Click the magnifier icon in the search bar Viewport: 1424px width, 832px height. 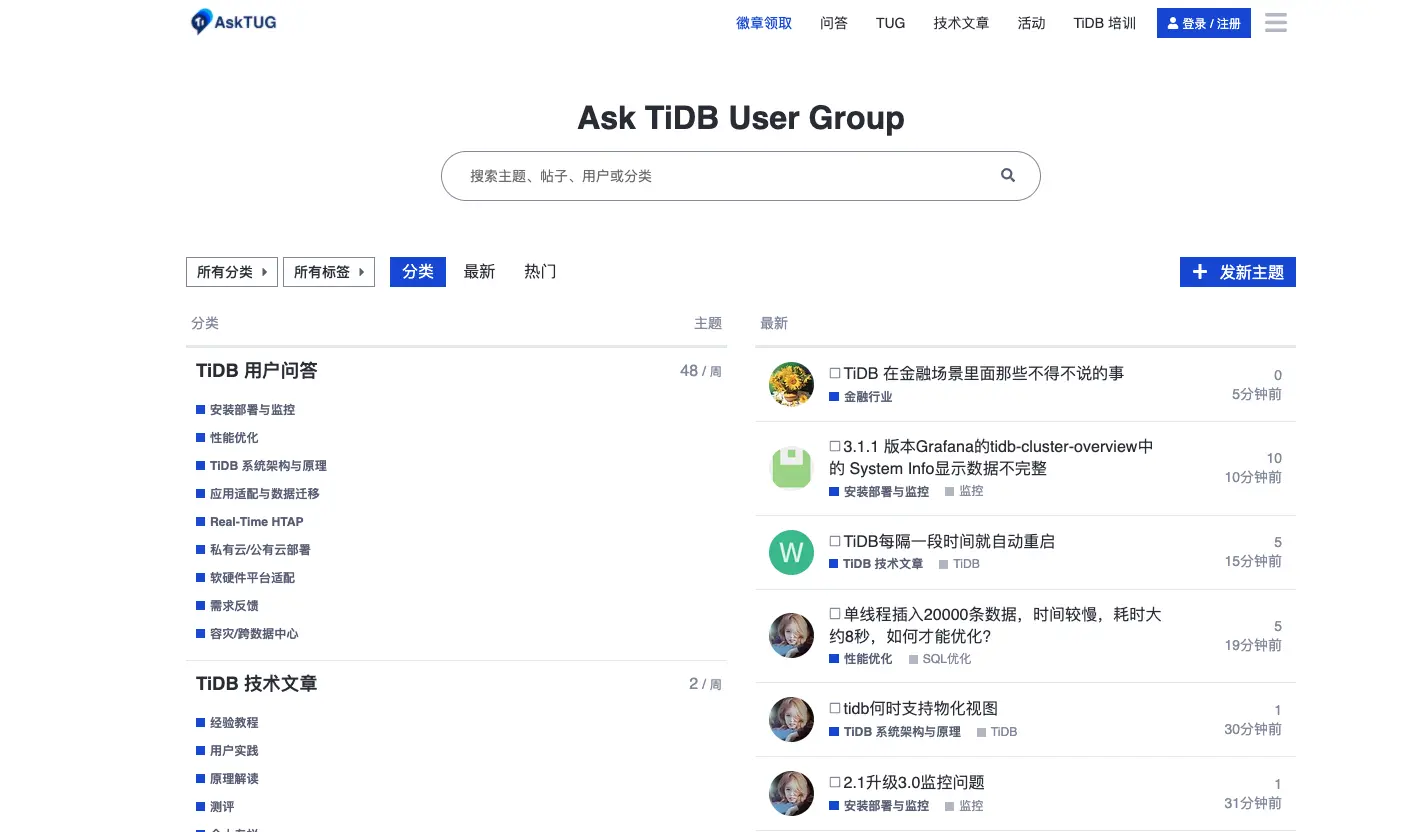tap(1007, 175)
